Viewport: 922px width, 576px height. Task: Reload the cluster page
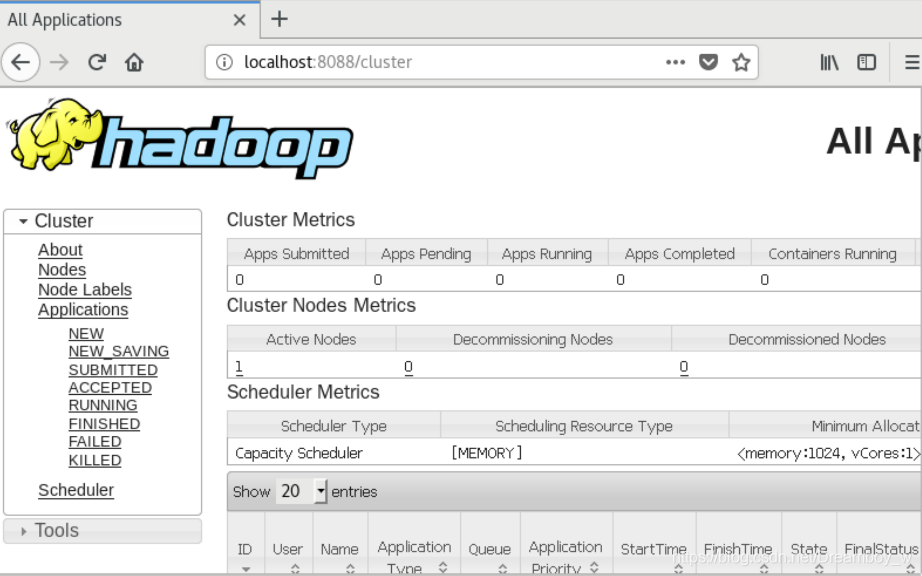(97, 62)
